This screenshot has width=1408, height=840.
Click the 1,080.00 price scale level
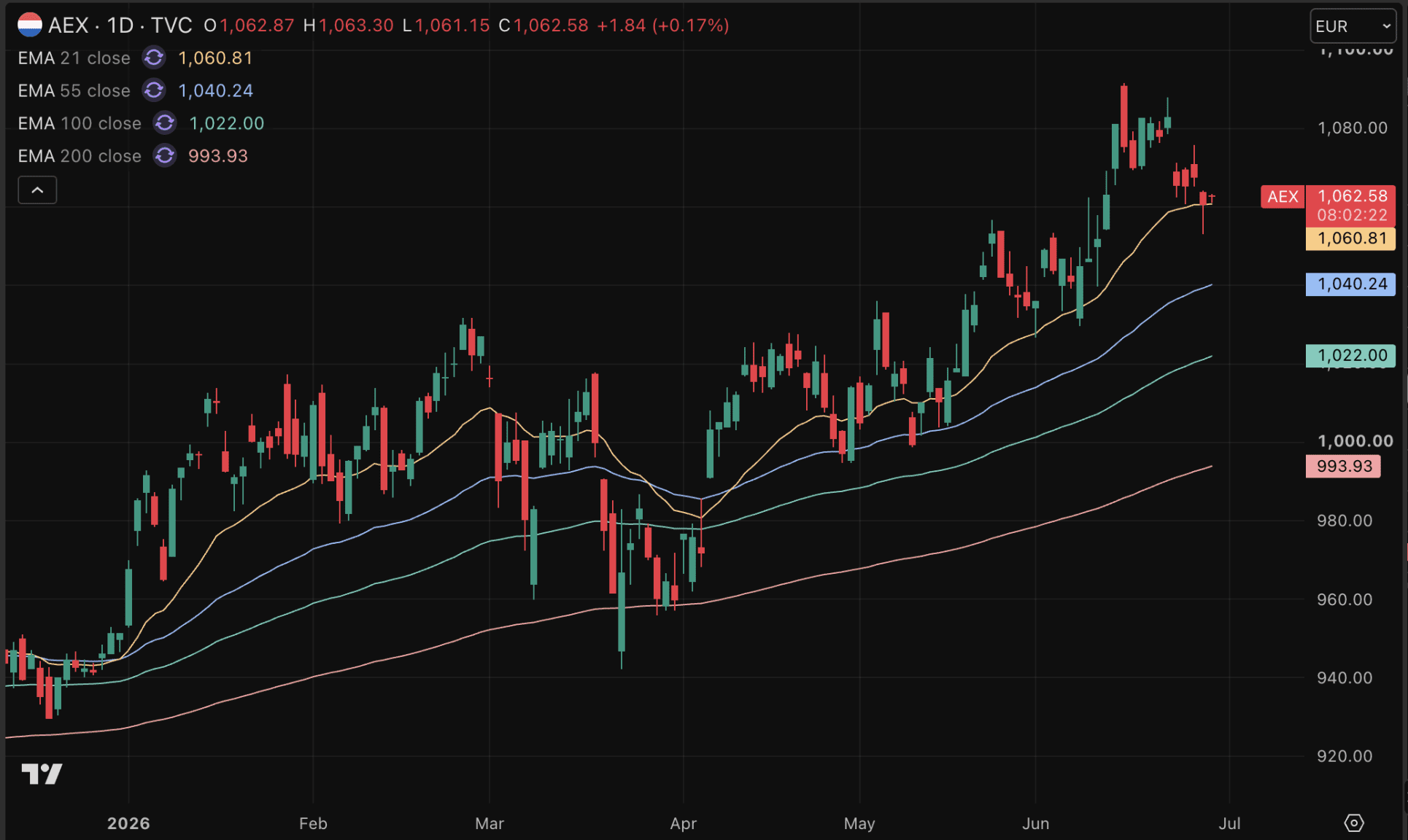coord(1353,128)
